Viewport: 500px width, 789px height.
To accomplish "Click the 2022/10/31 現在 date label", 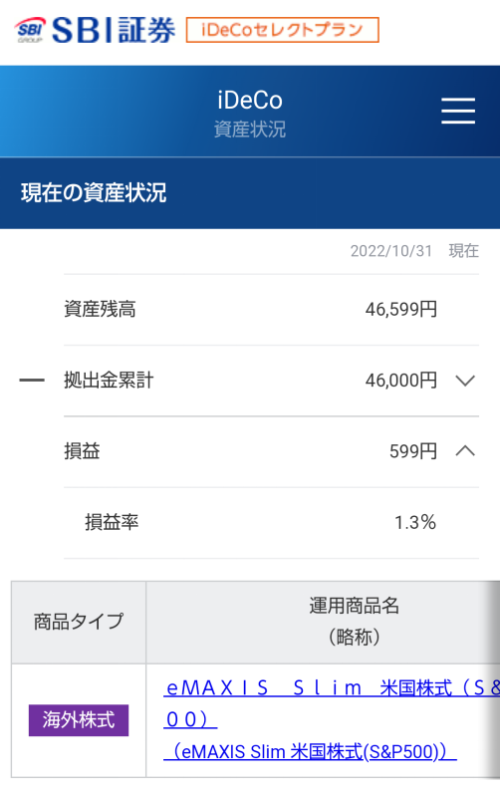I will click(414, 251).
